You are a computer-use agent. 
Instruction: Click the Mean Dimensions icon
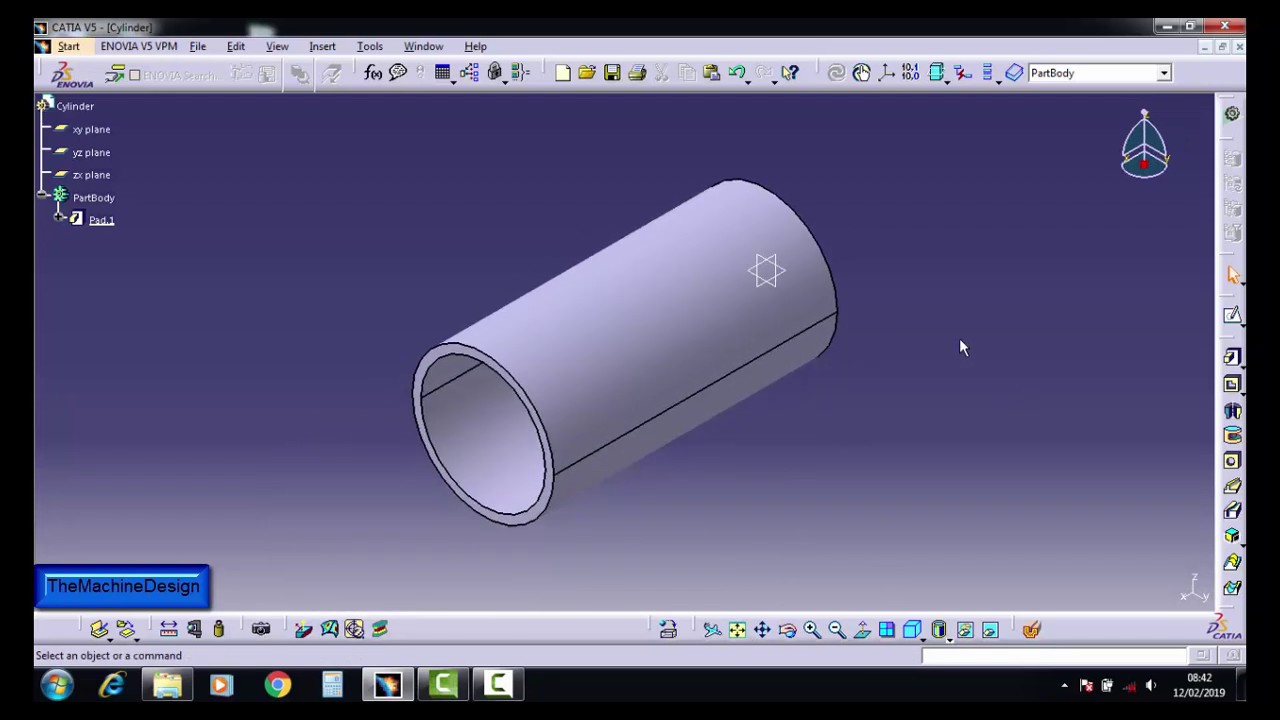point(910,73)
